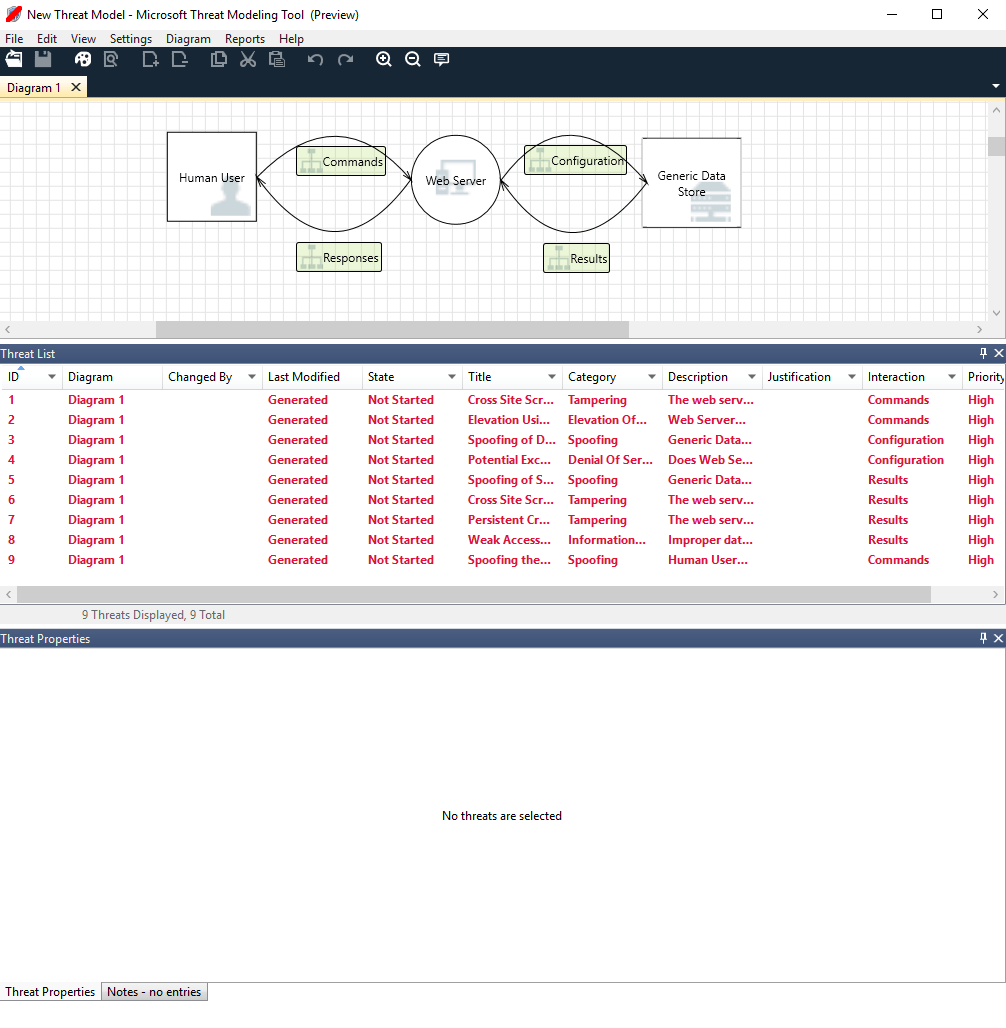Open the Diagram menu

tap(188, 38)
